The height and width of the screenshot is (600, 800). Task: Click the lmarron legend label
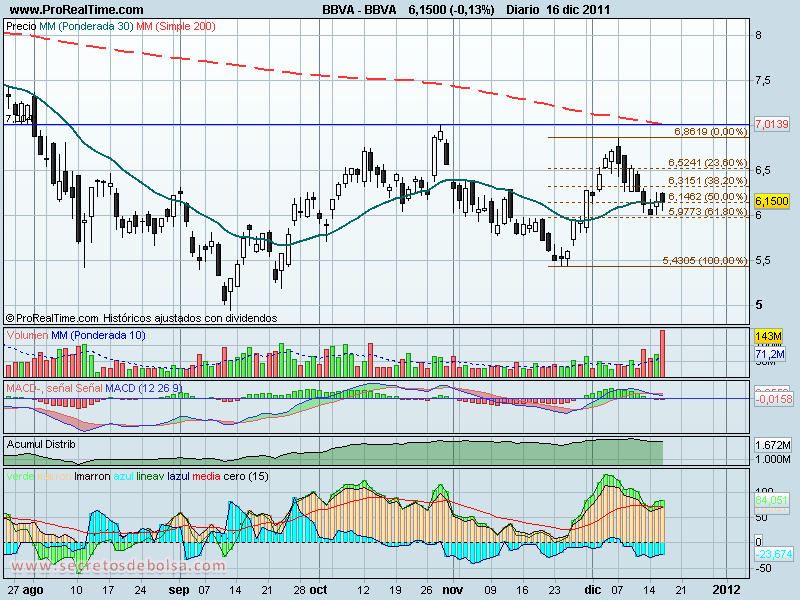tap(92, 476)
